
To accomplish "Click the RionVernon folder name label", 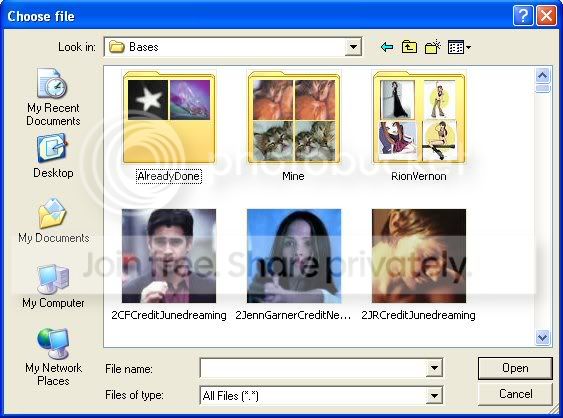I will [419, 176].
